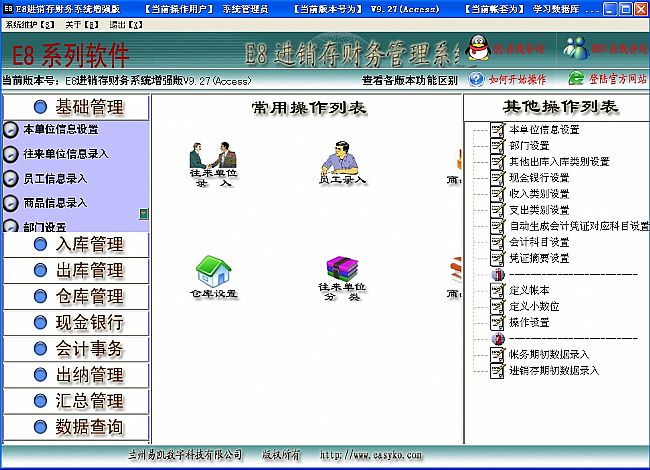Click 查看各版本功能区别 link

410,80
